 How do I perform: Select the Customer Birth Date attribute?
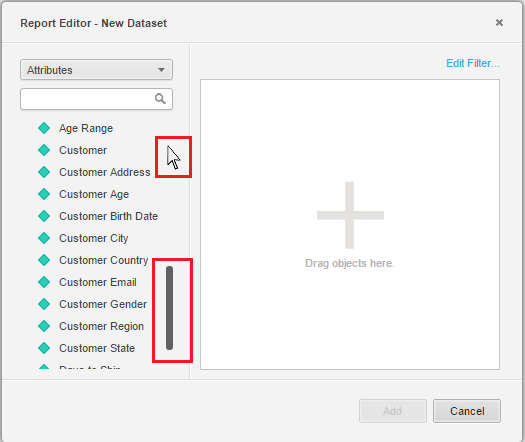click(x=108, y=216)
